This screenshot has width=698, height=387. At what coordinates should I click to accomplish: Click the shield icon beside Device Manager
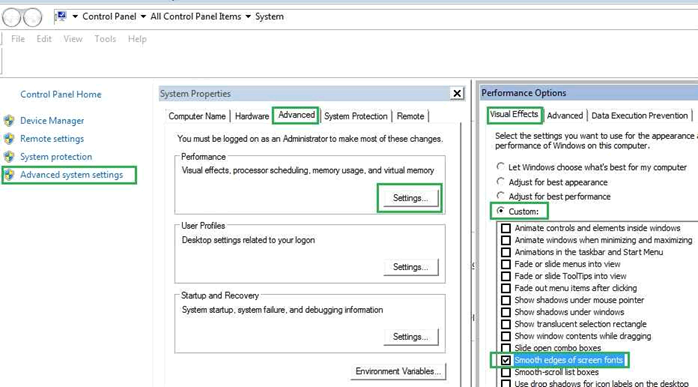tap(9, 121)
